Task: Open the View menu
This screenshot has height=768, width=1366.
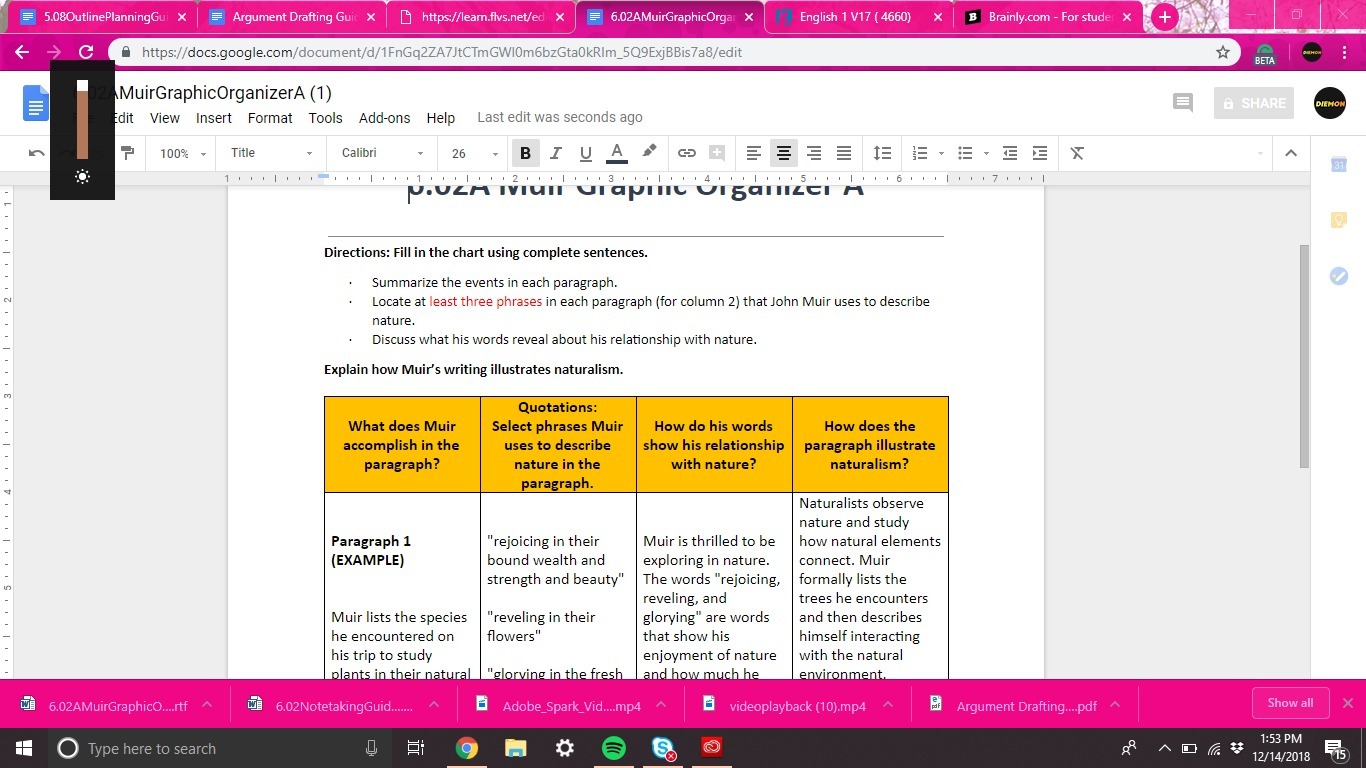Action: [x=165, y=118]
